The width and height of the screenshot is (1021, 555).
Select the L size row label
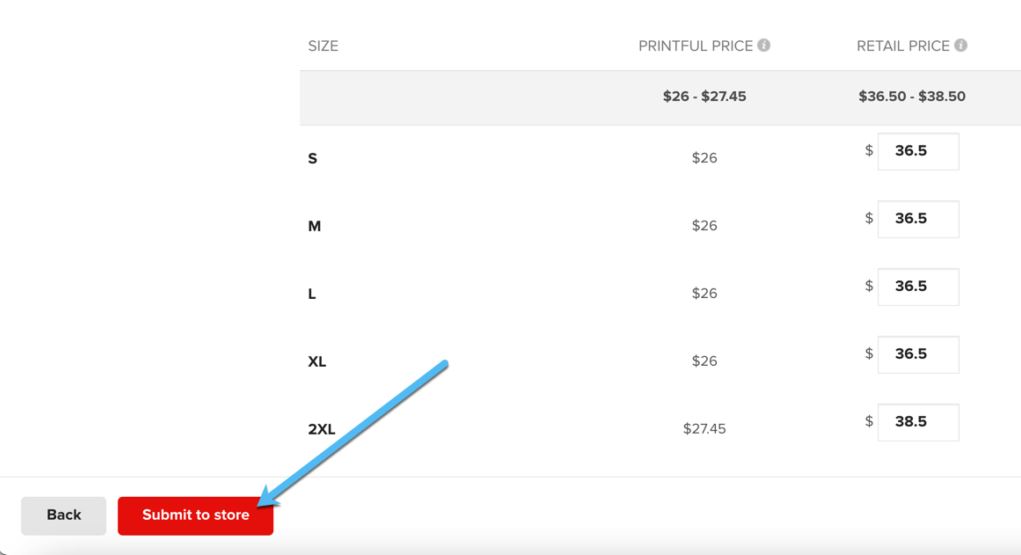pos(312,294)
